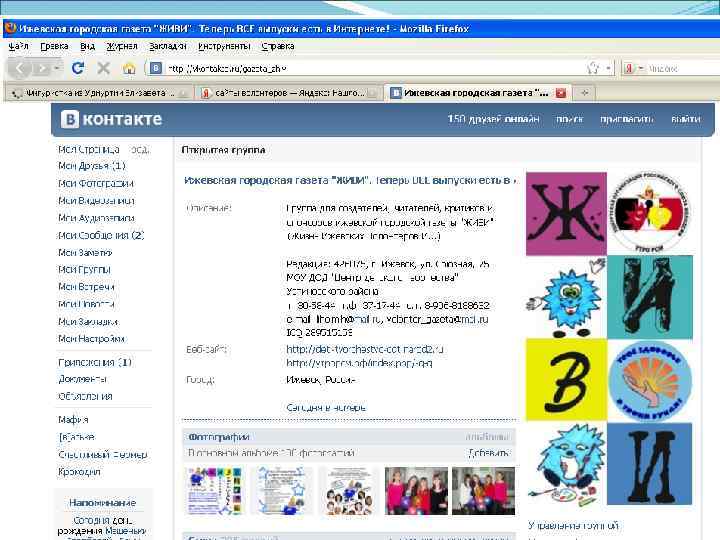The image size is (720, 540).
Task: Click Управление группой link below avatar
Action: 574,525
